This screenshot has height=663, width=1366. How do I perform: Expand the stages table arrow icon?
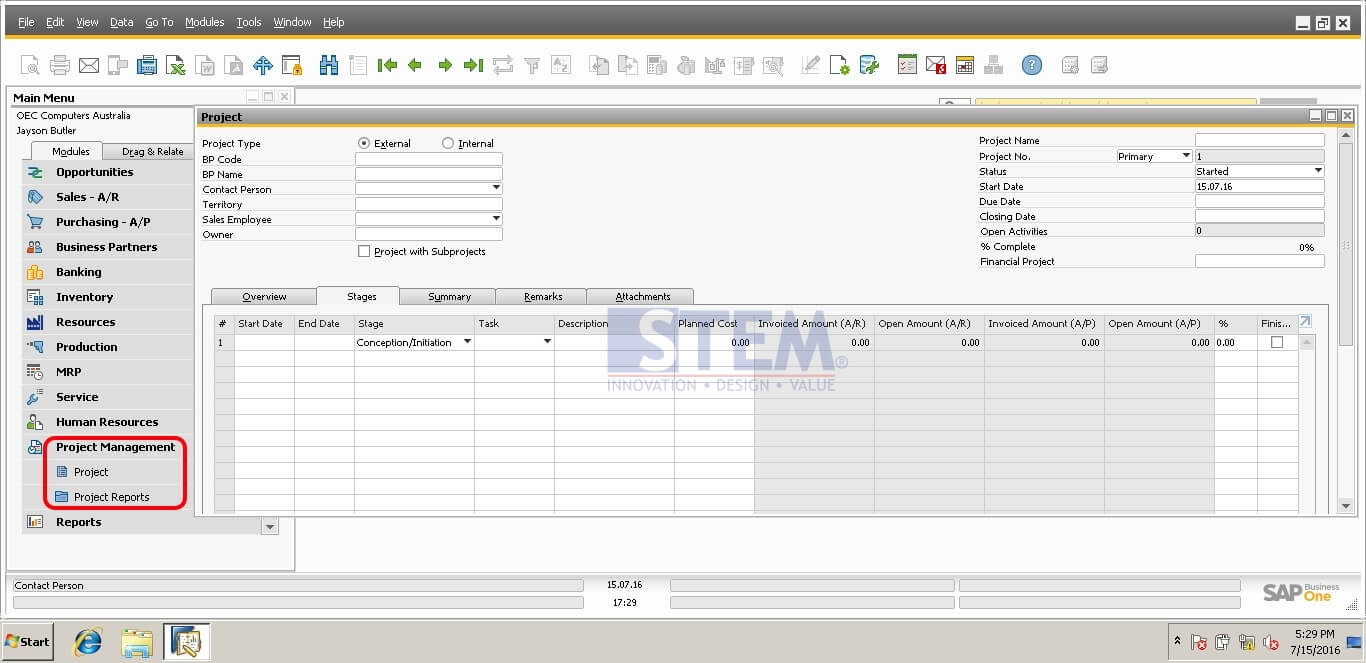(x=1305, y=321)
